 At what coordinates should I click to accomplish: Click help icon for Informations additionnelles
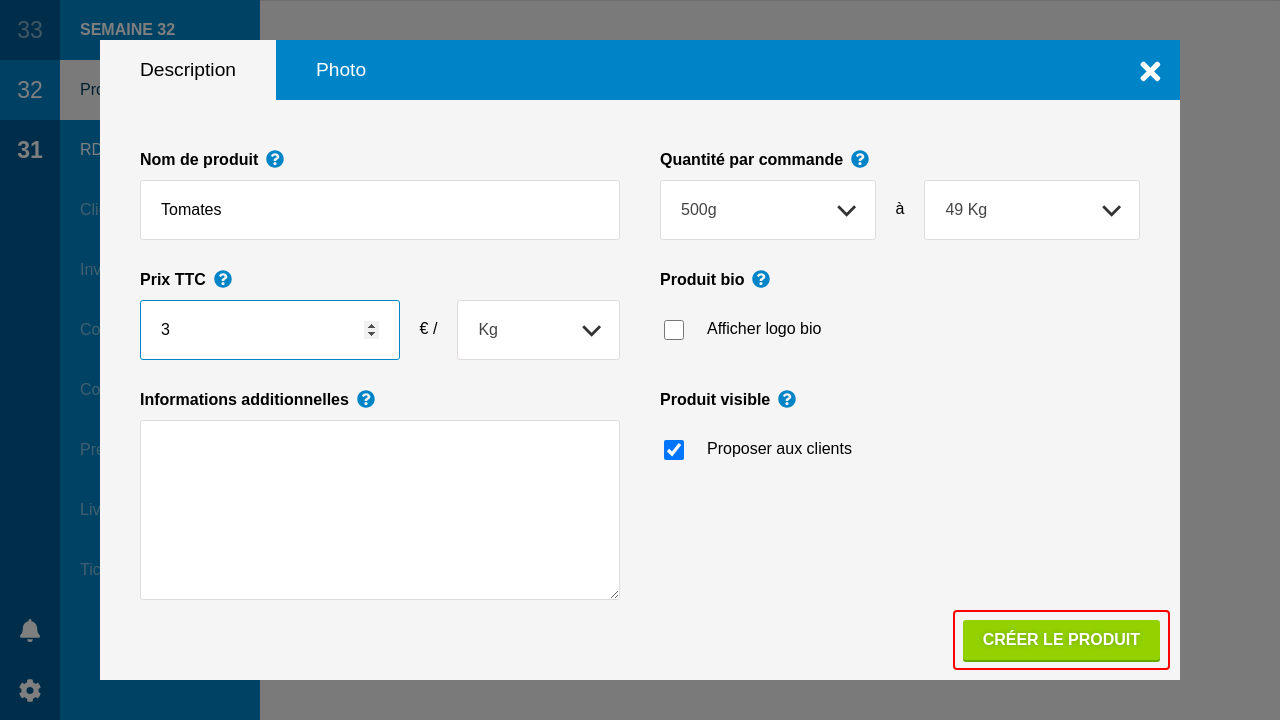coord(366,399)
